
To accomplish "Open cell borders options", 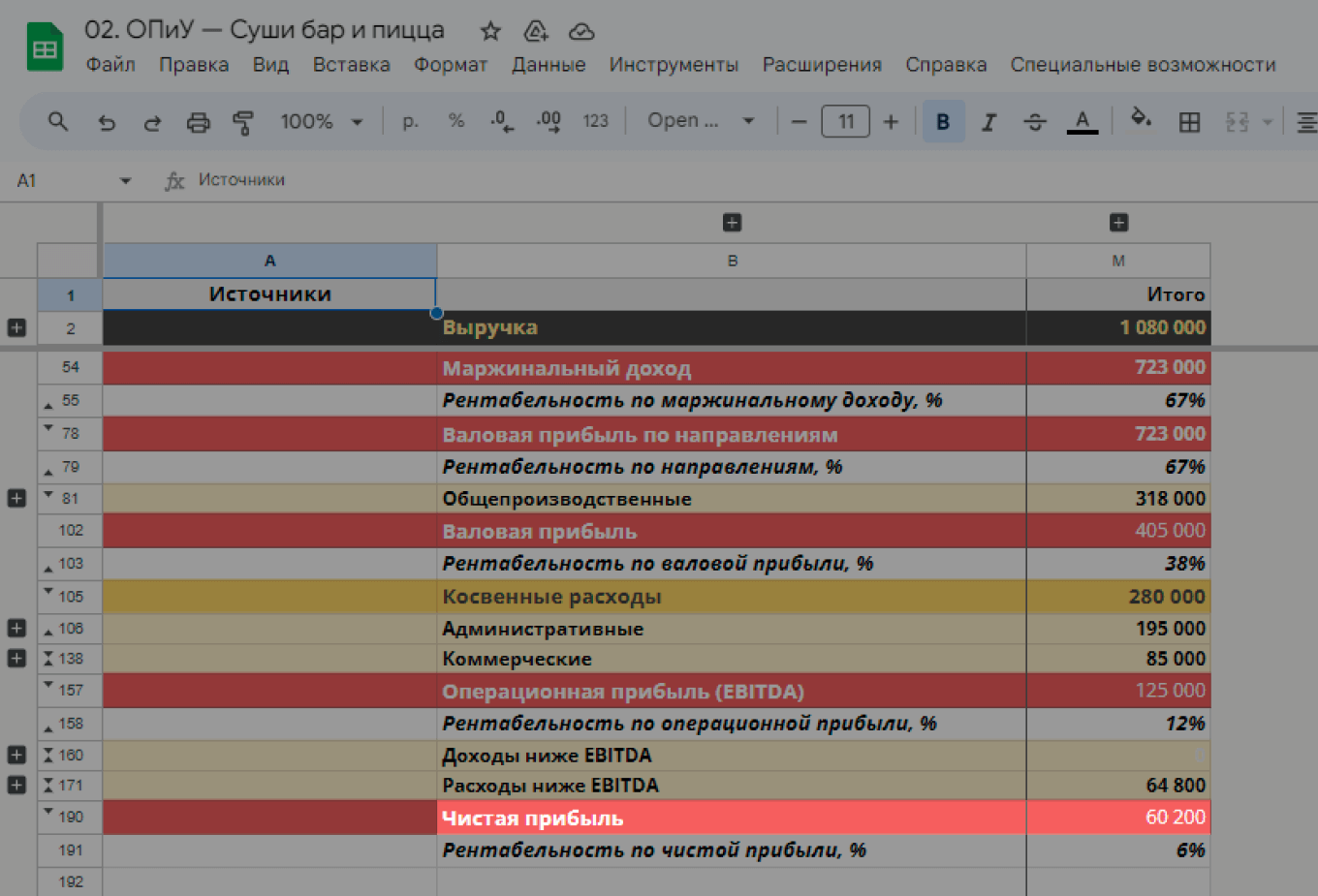I will 1189,122.
